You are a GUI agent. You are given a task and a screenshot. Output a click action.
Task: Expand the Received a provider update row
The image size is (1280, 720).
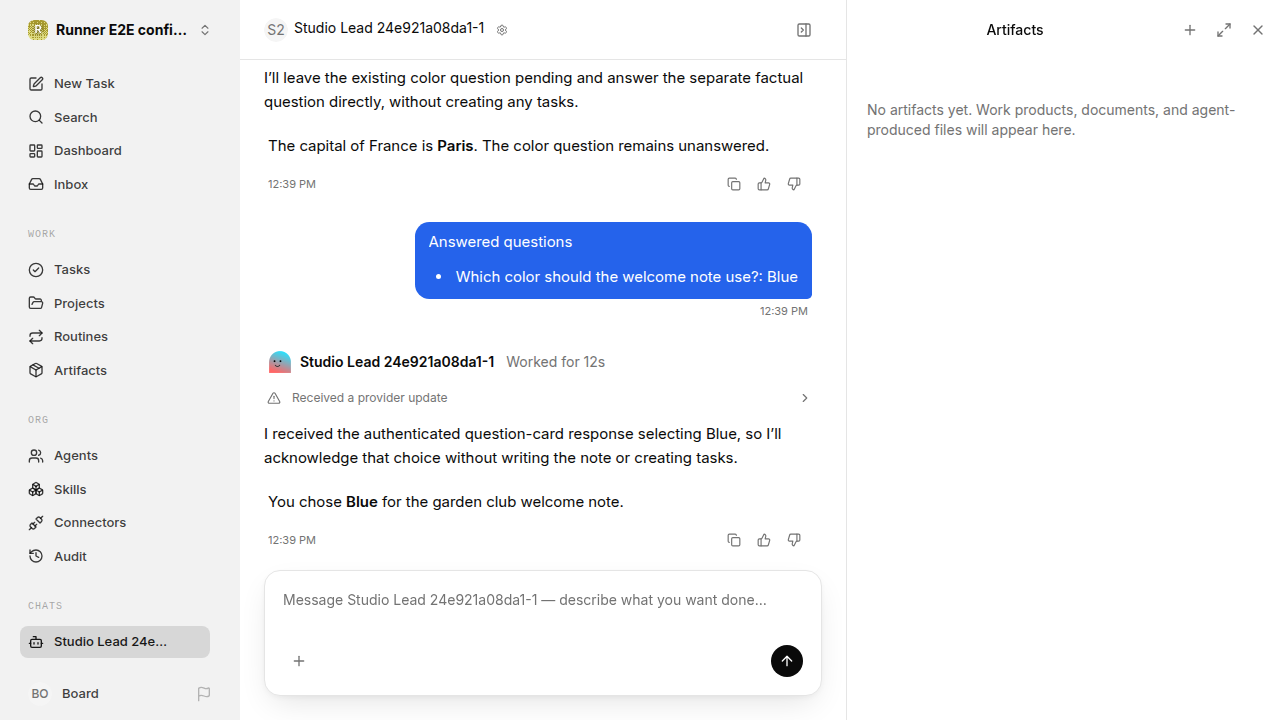click(538, 398)
